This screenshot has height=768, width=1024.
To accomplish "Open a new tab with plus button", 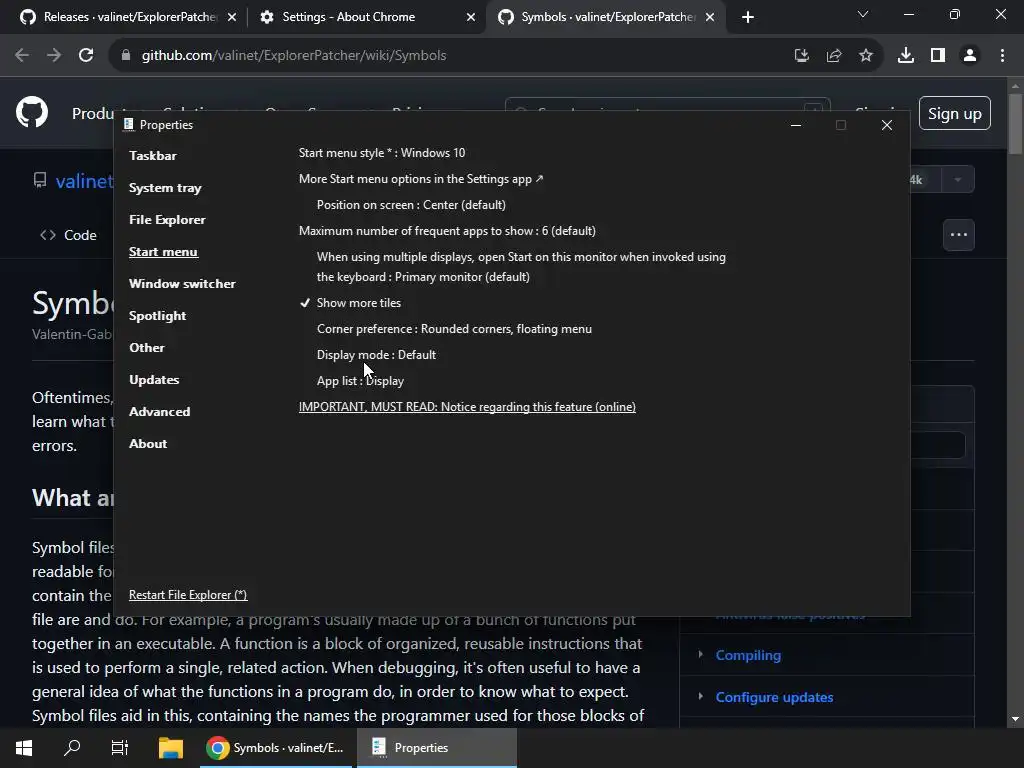I will pos(748,17).
